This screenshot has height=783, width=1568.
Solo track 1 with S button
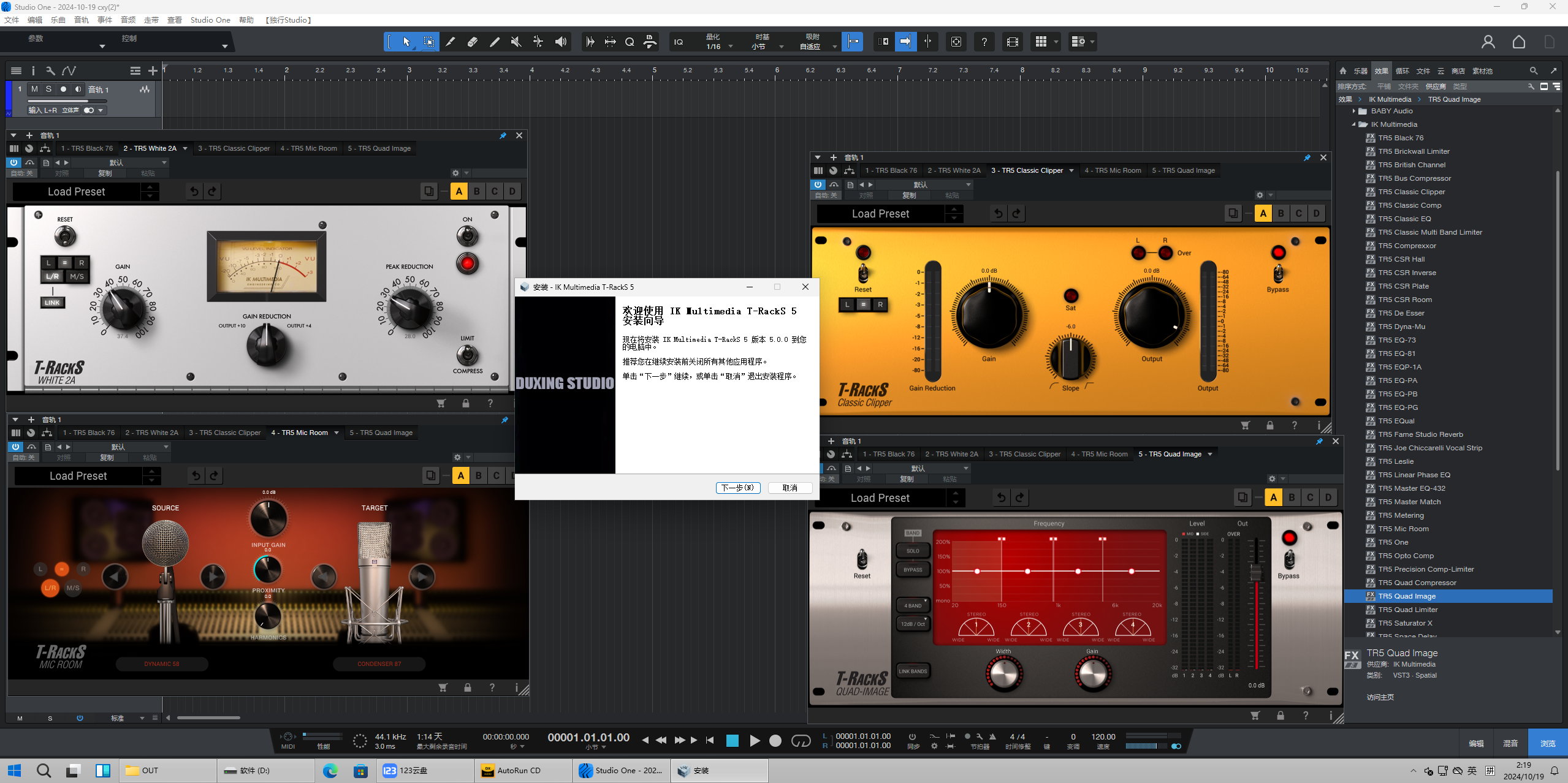[49, 89]
